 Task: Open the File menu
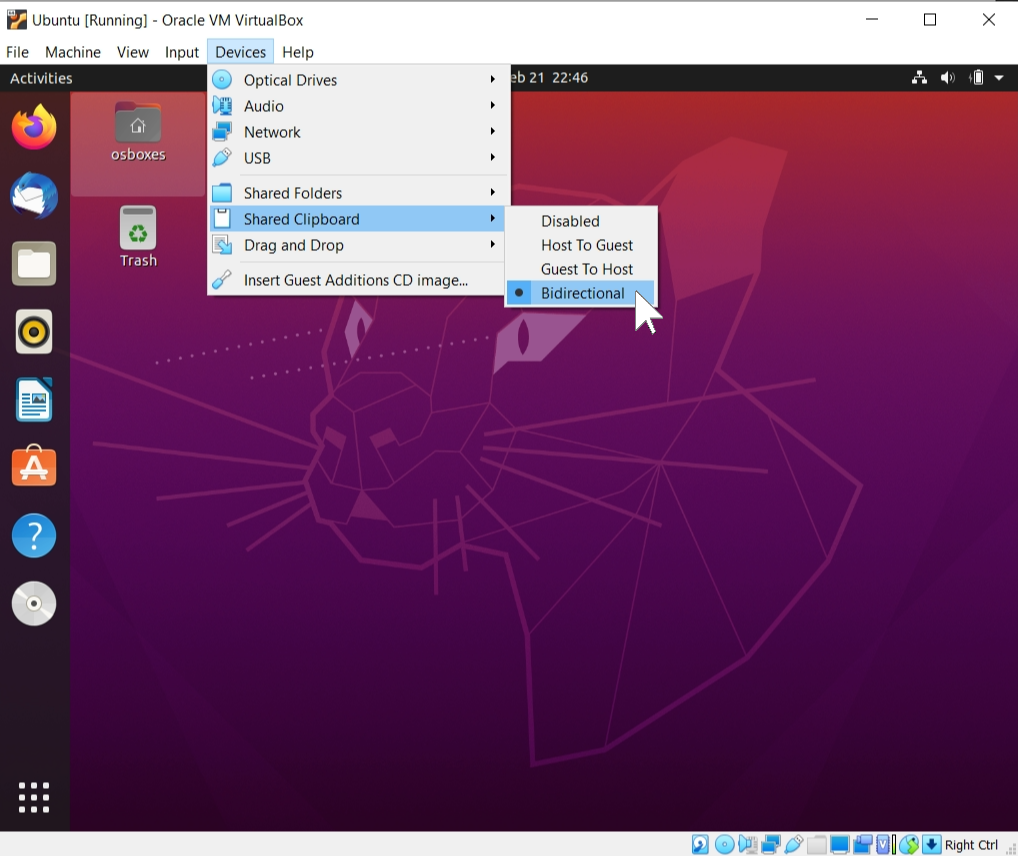point(18,52)
